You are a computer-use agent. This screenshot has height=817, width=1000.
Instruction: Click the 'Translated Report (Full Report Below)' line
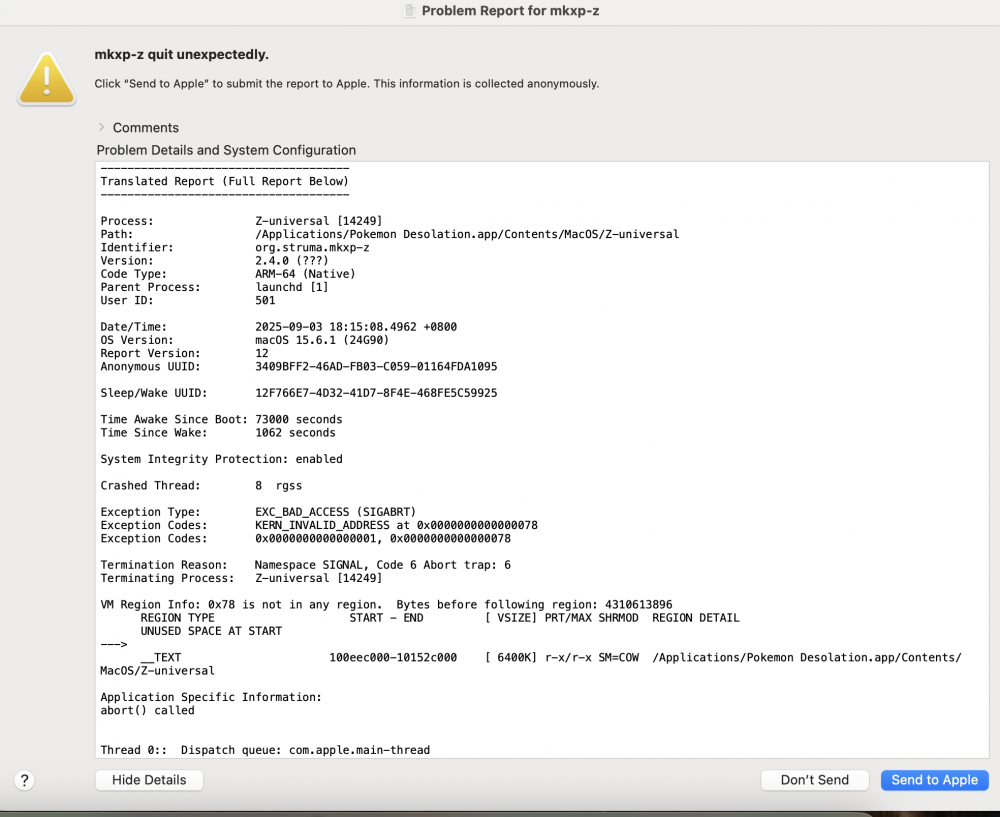224,181
